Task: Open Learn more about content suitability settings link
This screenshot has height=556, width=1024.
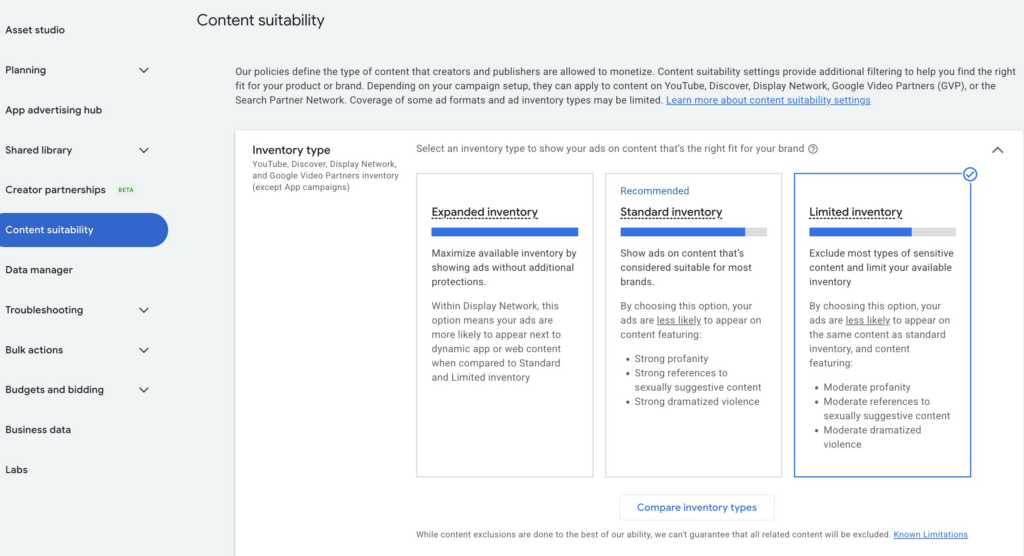Action: coord(767,100)
